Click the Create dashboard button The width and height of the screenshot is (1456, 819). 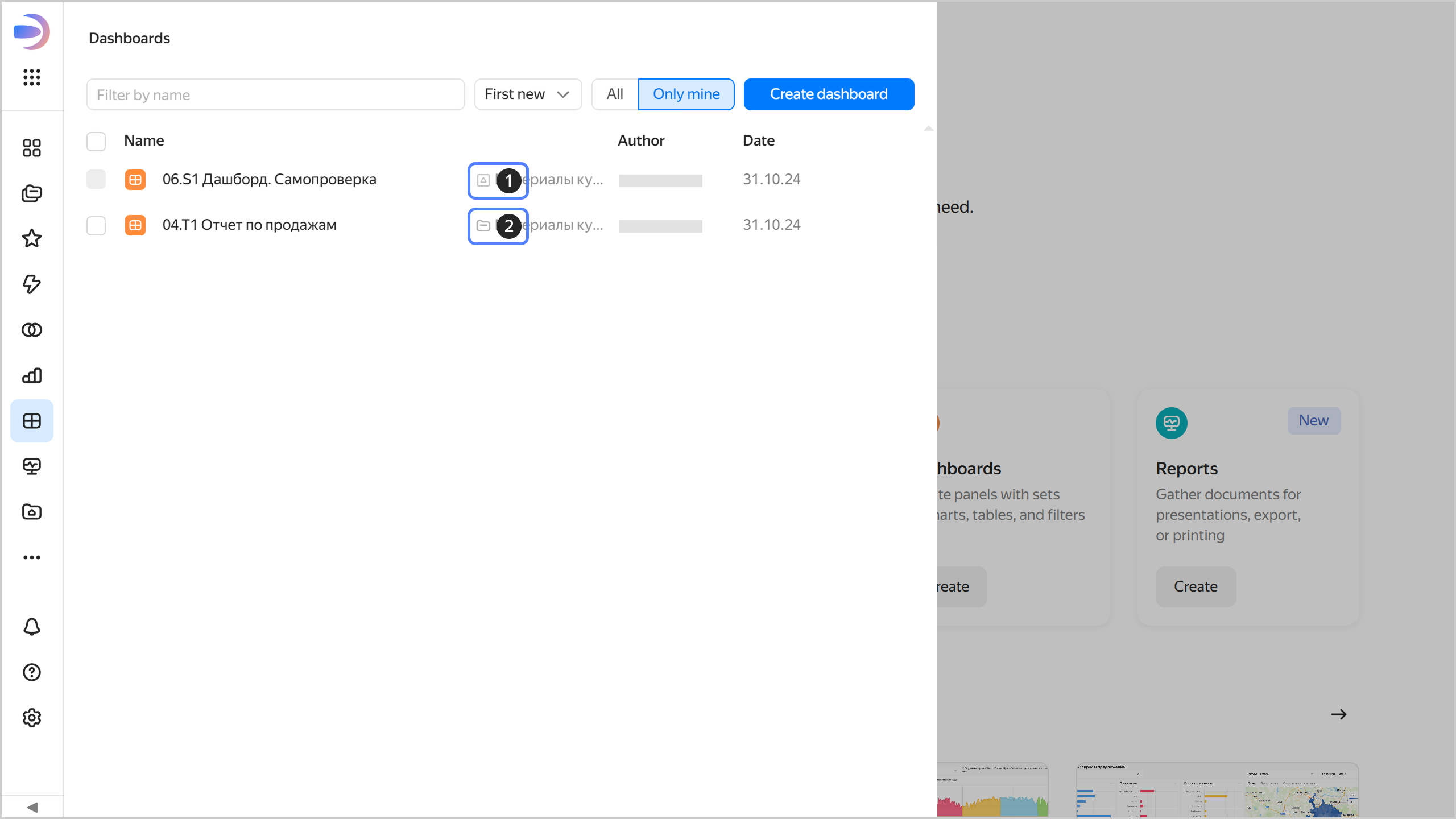[x=829, y=94]
